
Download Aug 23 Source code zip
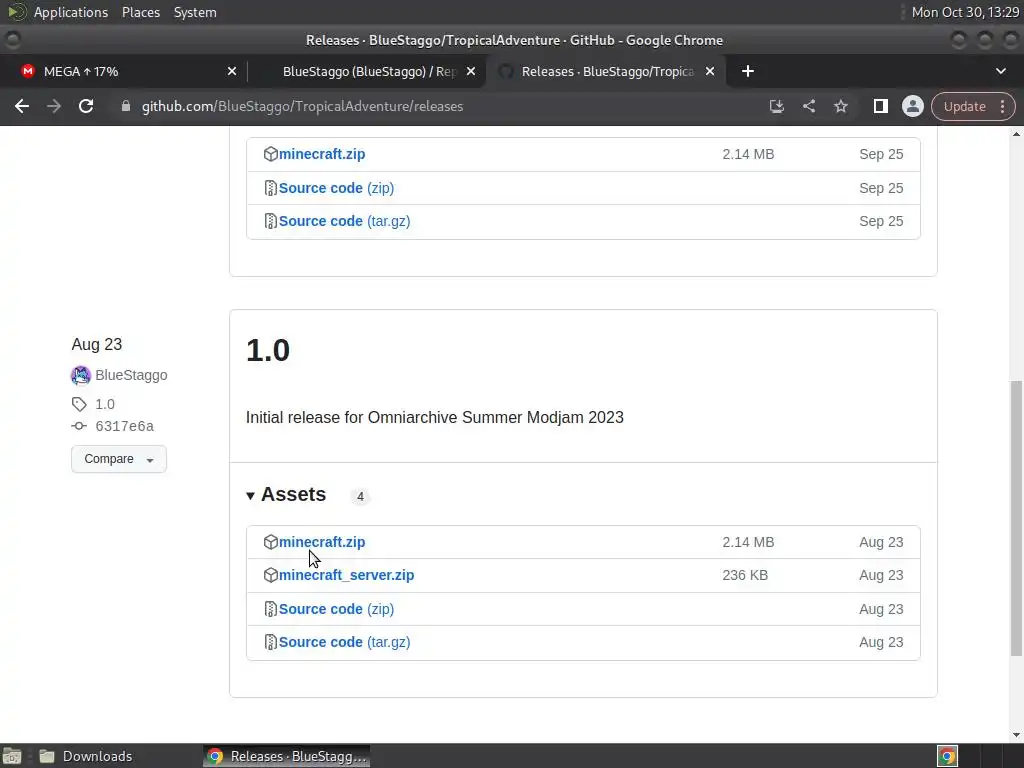[336, 609]
